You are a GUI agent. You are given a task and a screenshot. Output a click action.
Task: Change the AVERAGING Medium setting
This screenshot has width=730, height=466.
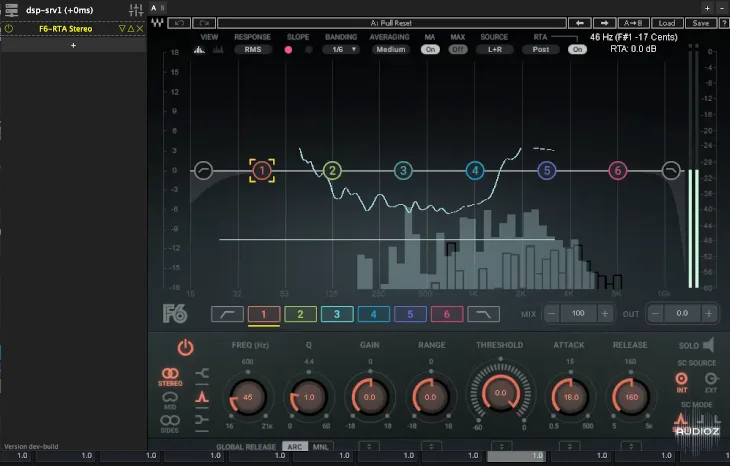[391, 49]
